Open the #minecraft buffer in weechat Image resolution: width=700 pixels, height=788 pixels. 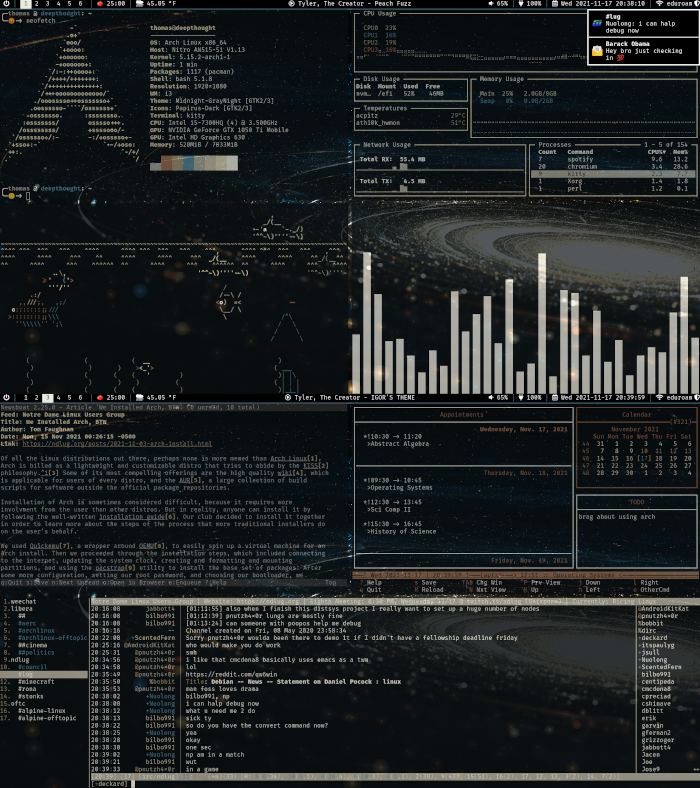click(x=36, y=681)
